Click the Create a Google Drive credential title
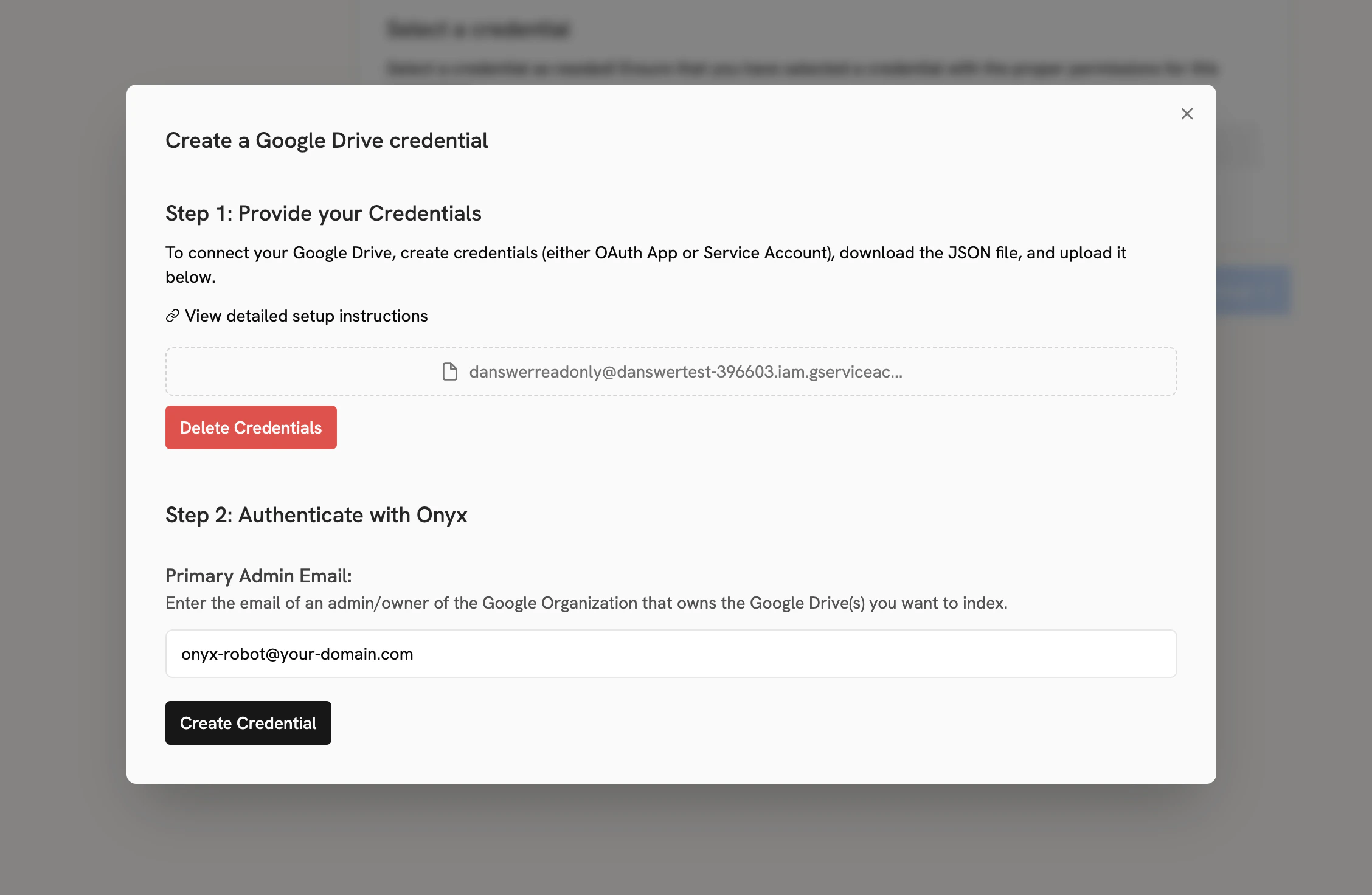 (326, 140)
